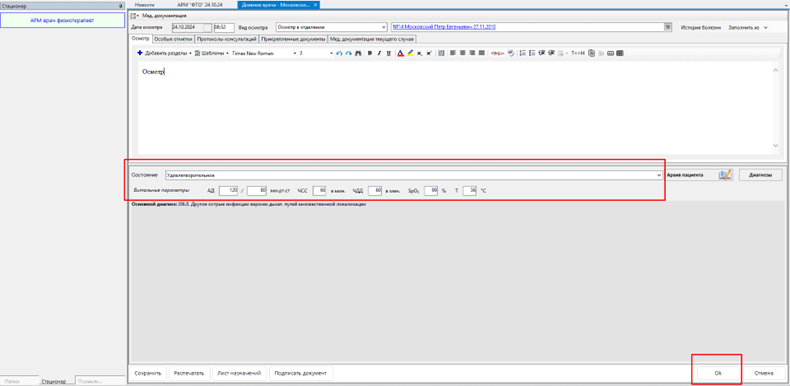This screenshot has height=386, width=790.
Task: Align text left
Action: (x=453, y=53)
